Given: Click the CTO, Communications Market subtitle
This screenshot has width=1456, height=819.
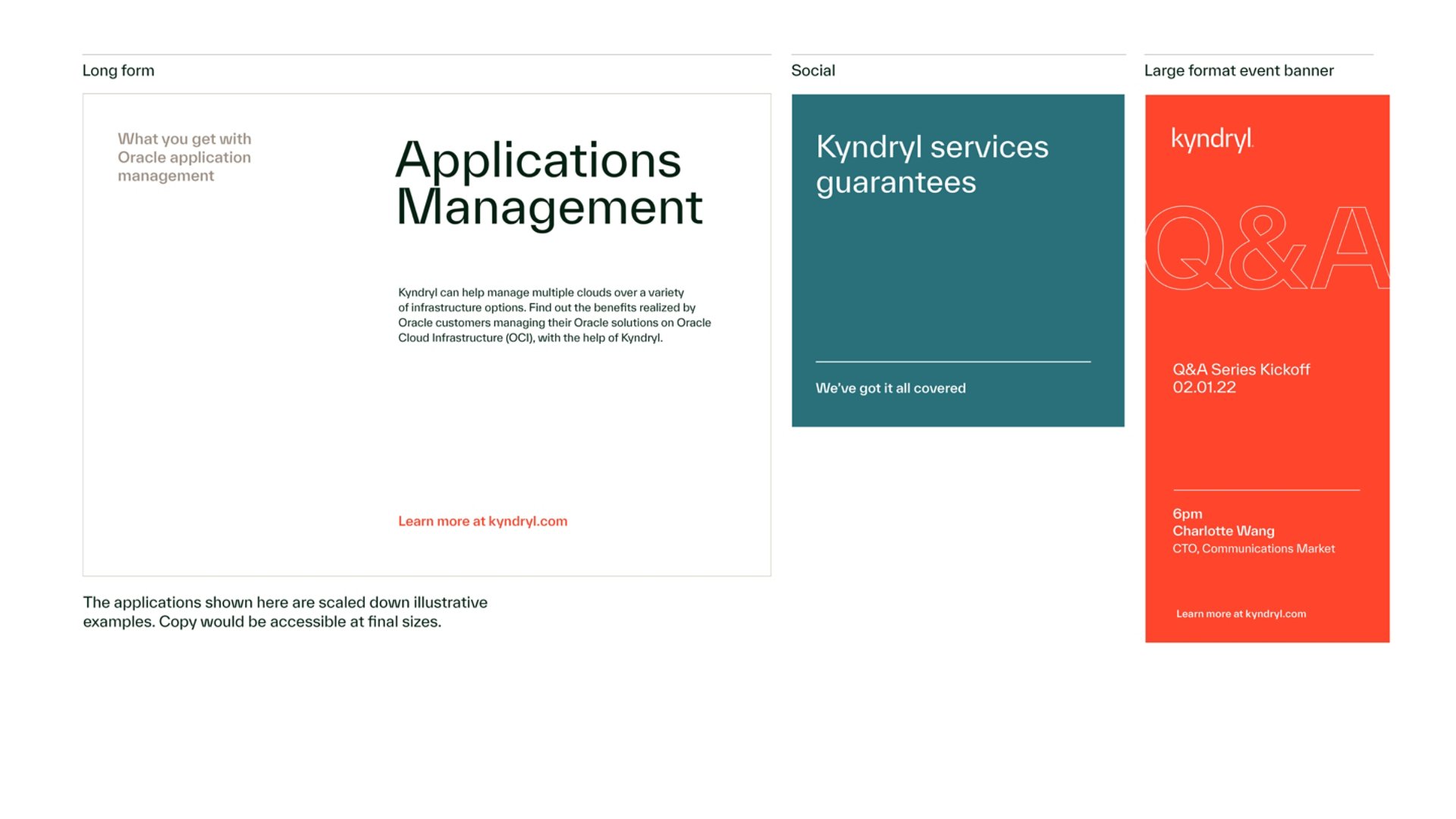Looking at the screenshot, I should pos(1254,548).
